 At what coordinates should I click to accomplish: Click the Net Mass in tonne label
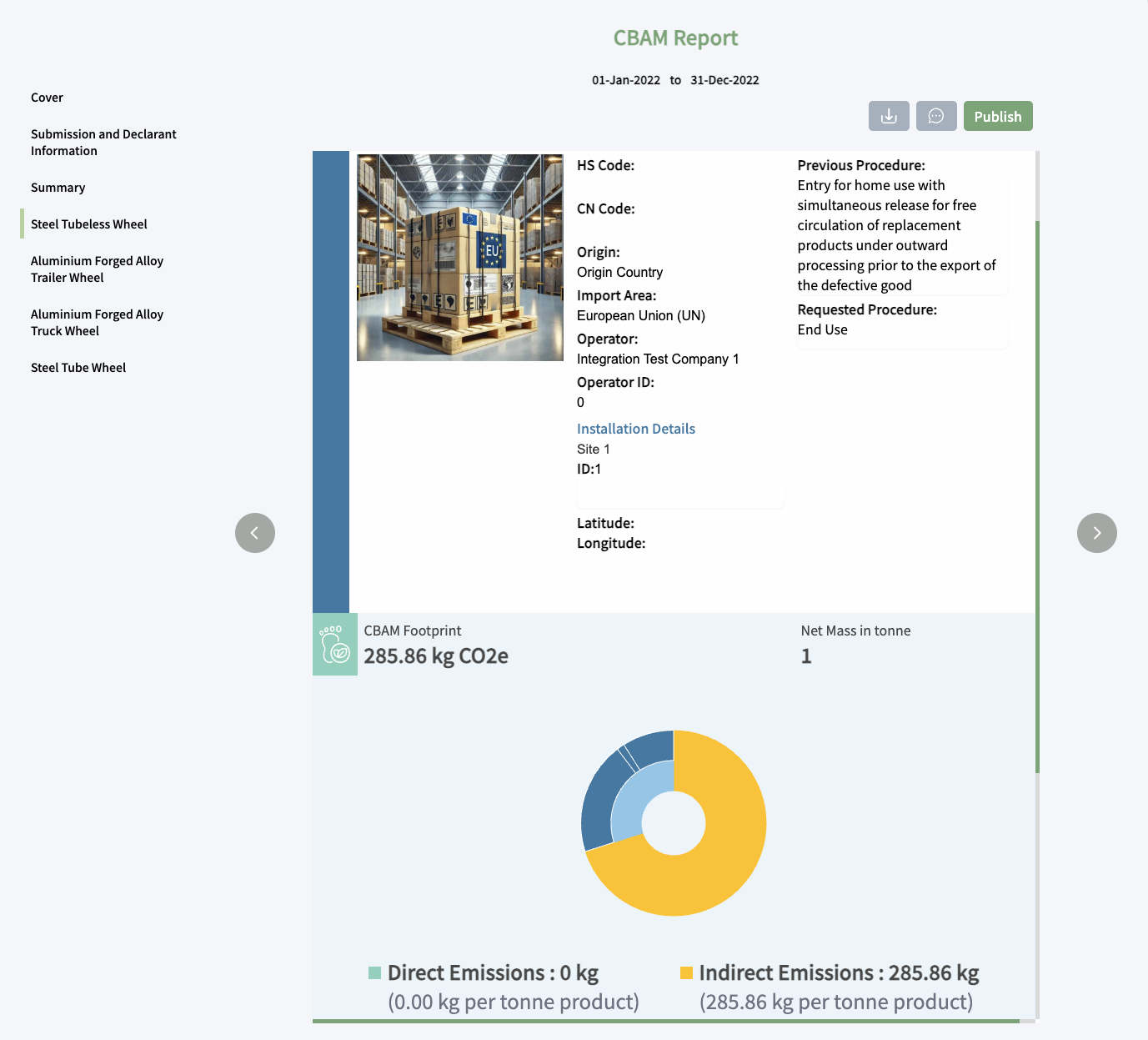[855, 631]
